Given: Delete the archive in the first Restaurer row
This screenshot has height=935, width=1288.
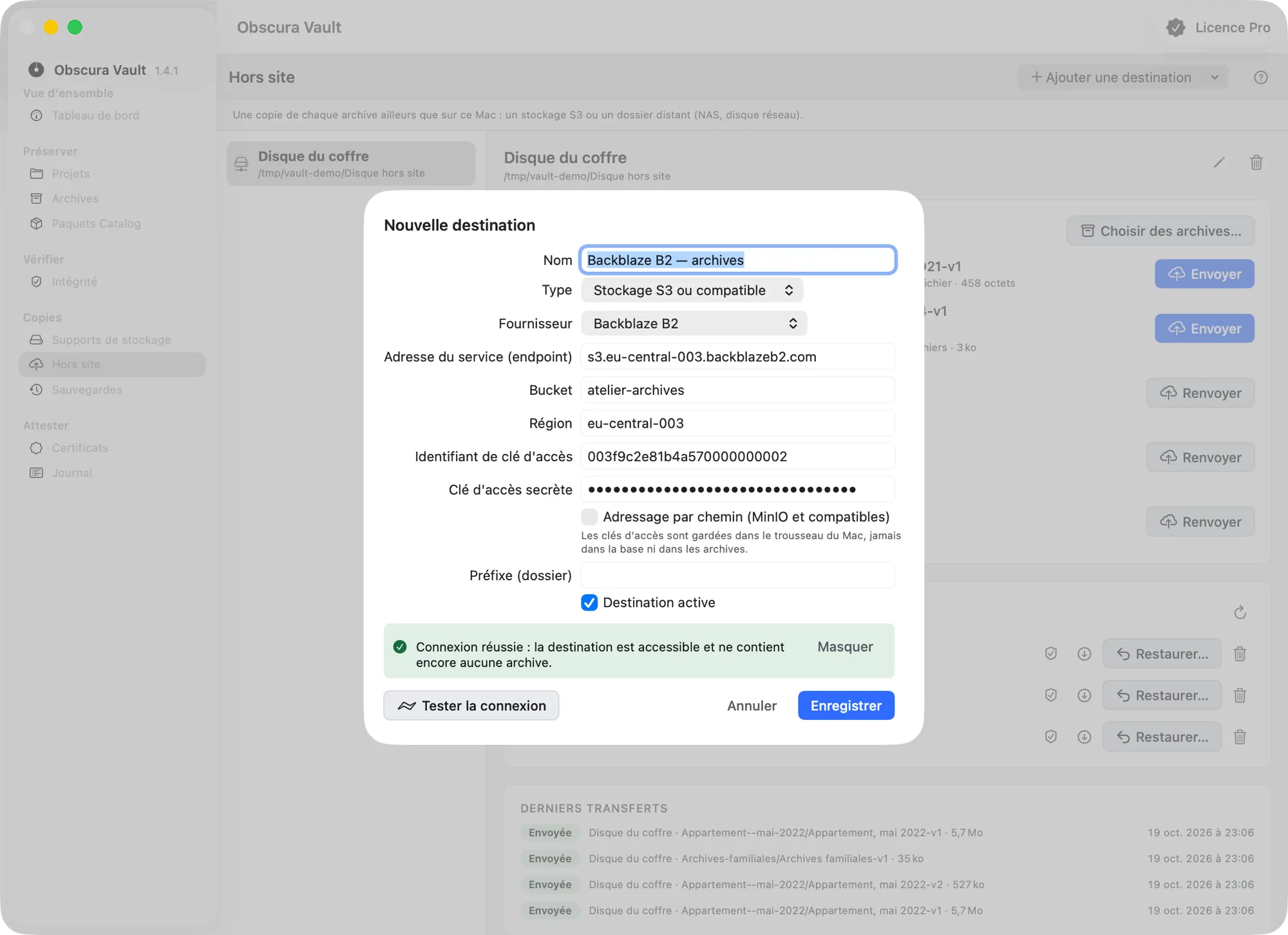Looking at the screenshot, I should coord(1240,654).
